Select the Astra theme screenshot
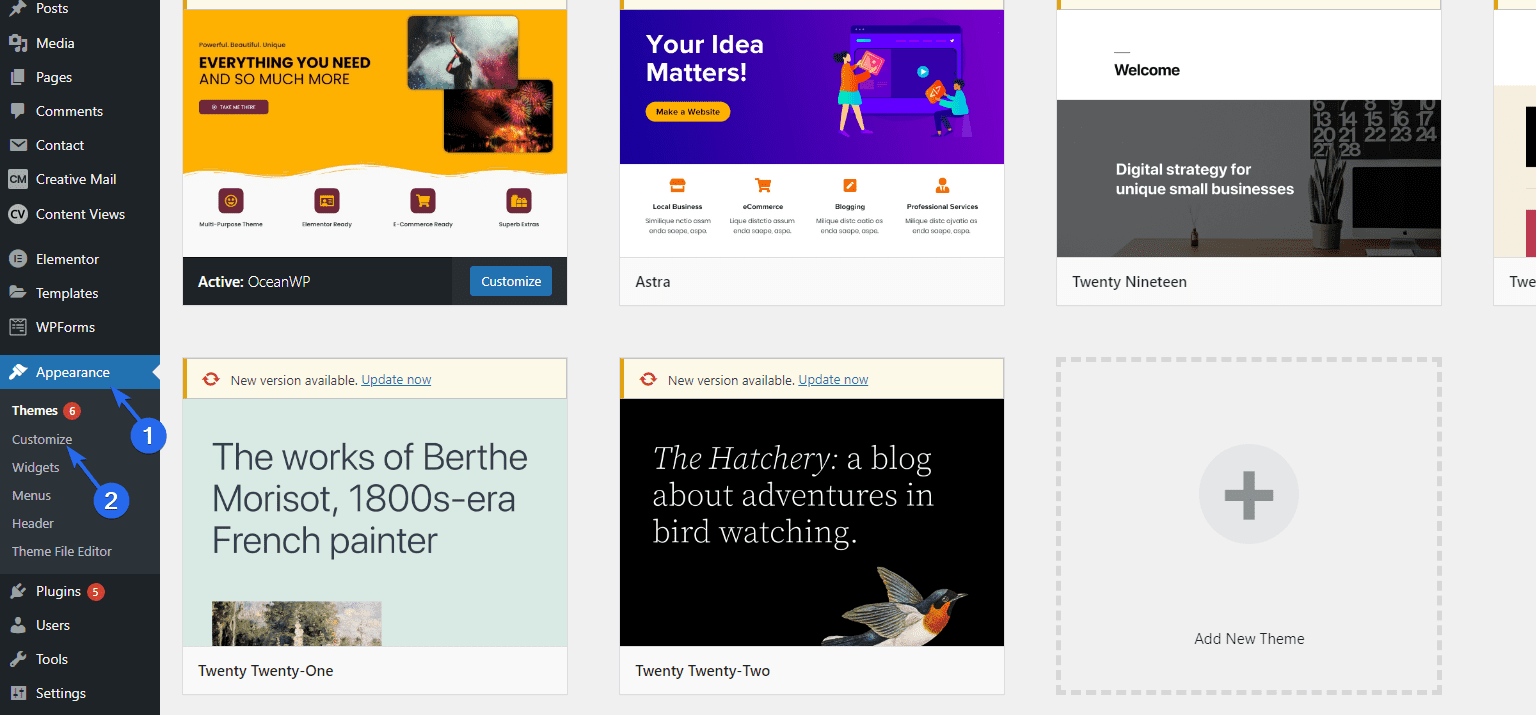Screen dimensions: 1536x715 click(x=812, y=133)
